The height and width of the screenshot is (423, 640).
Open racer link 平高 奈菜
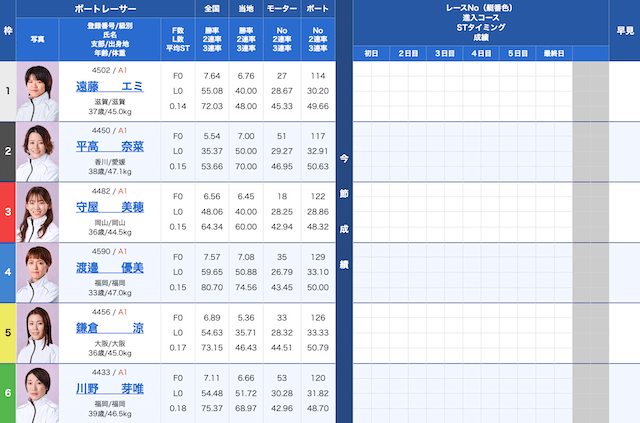109,147
